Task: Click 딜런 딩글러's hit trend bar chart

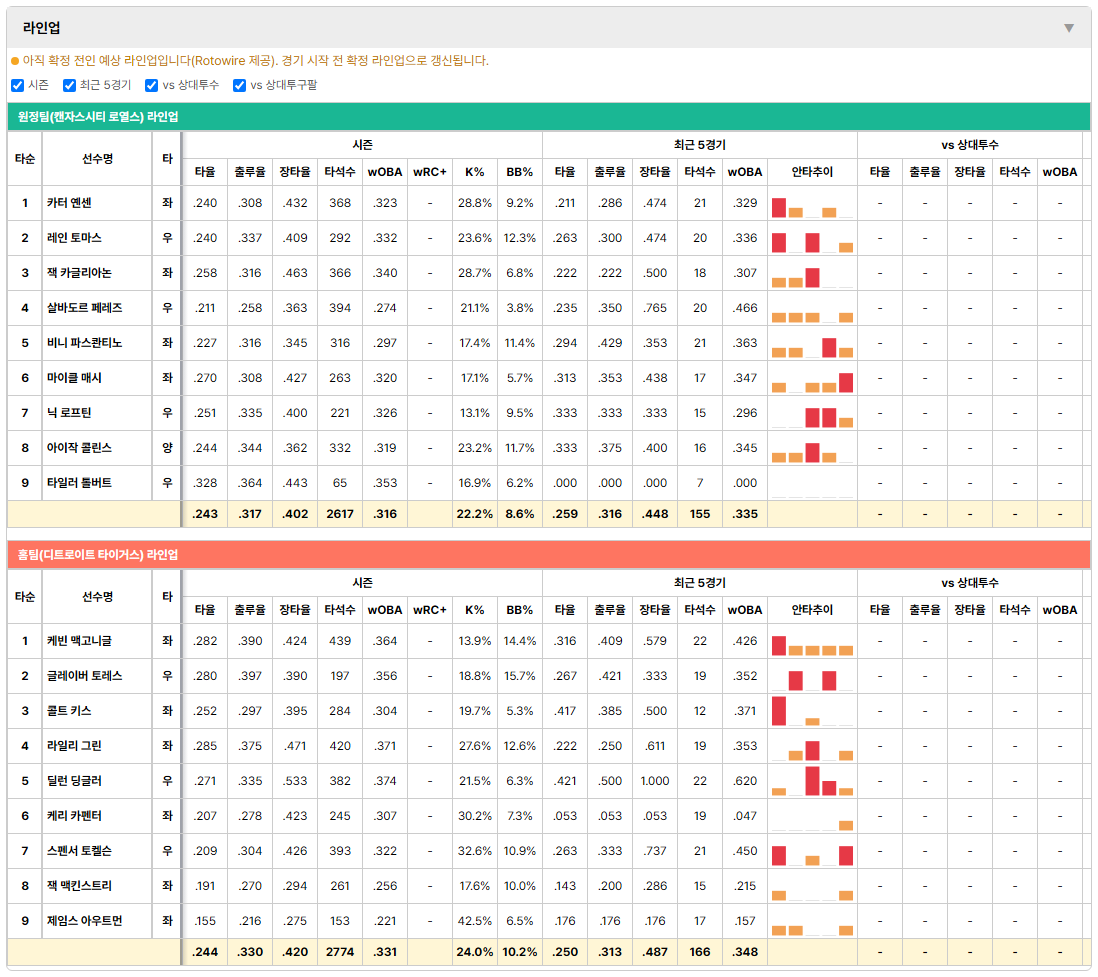Action: tap(812, 781)
